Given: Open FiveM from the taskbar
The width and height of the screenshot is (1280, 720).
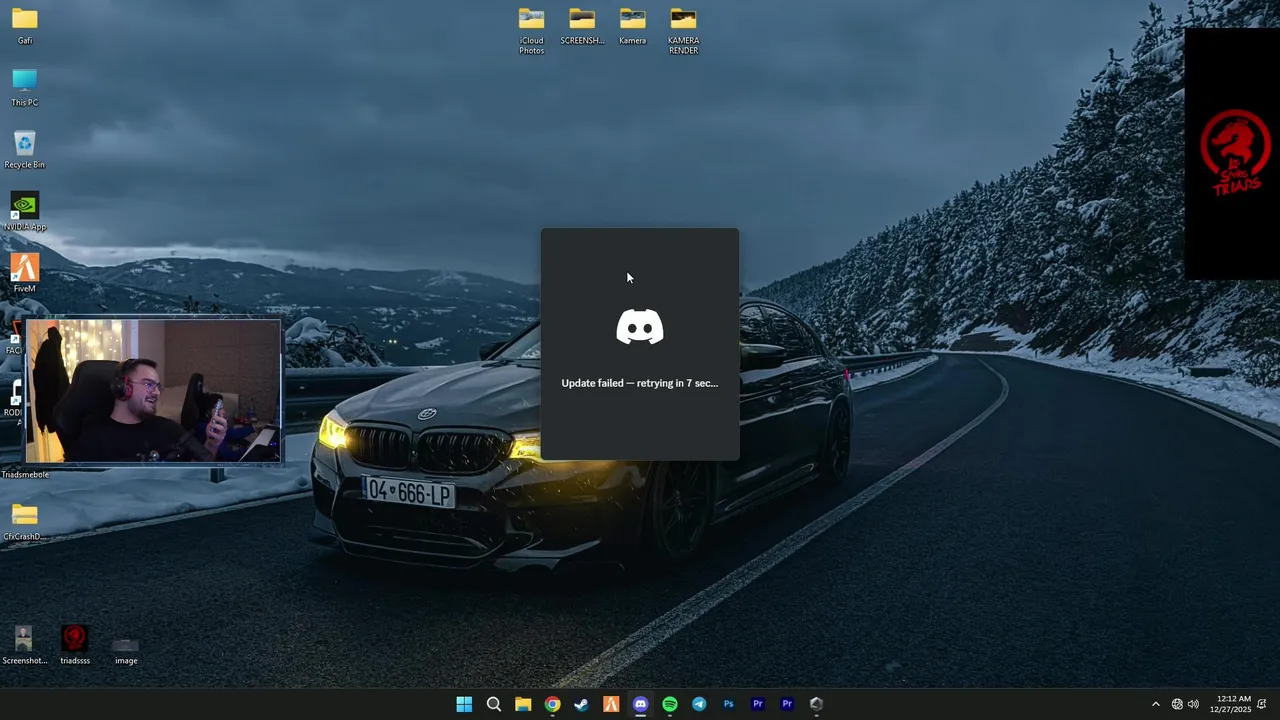Looking at the screenshot, I should point(611,704).
